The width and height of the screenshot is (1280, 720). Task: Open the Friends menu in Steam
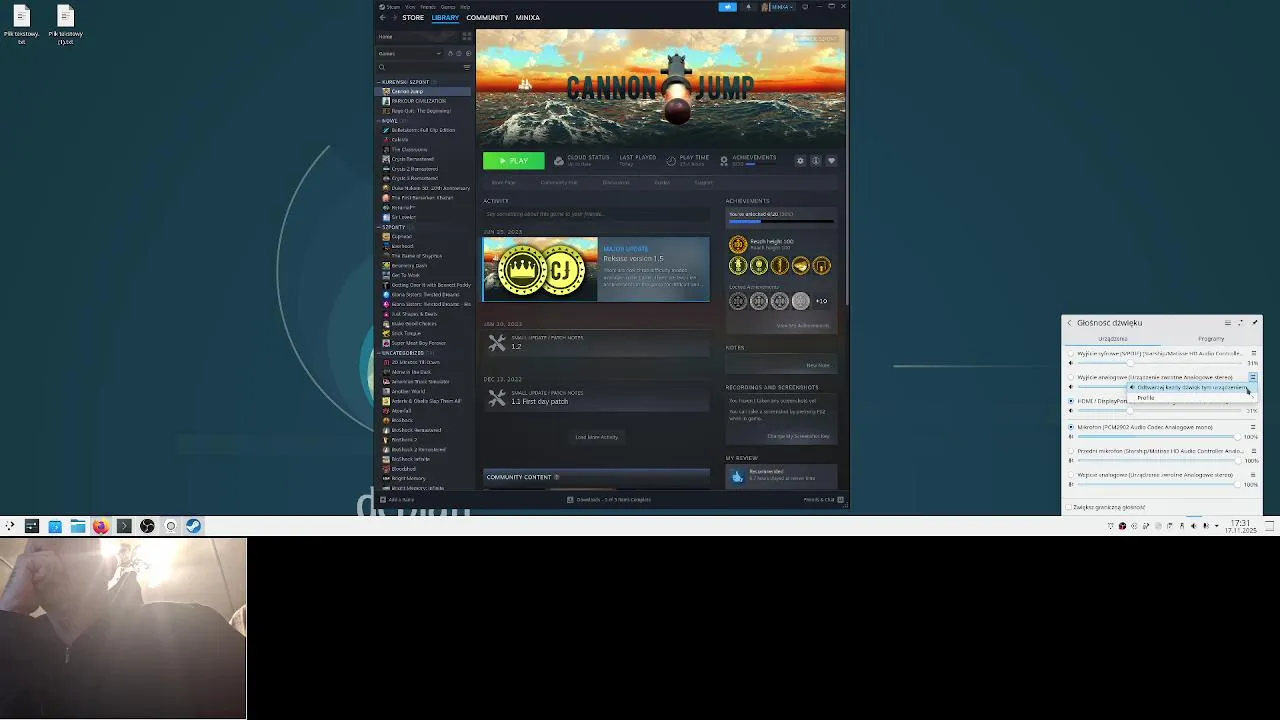coord(428,7)
